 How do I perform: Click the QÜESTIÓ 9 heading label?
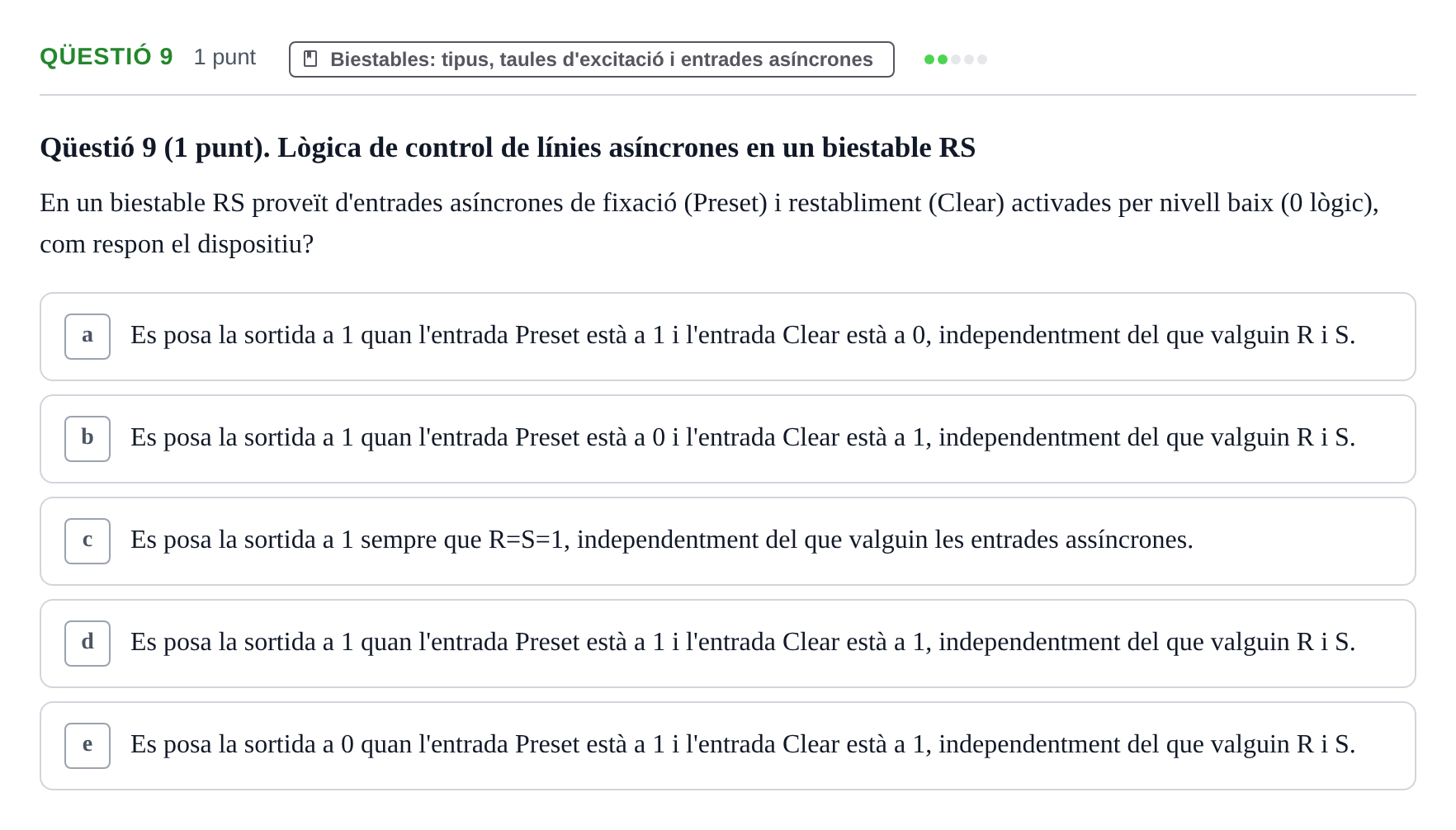tap(106, 57)
